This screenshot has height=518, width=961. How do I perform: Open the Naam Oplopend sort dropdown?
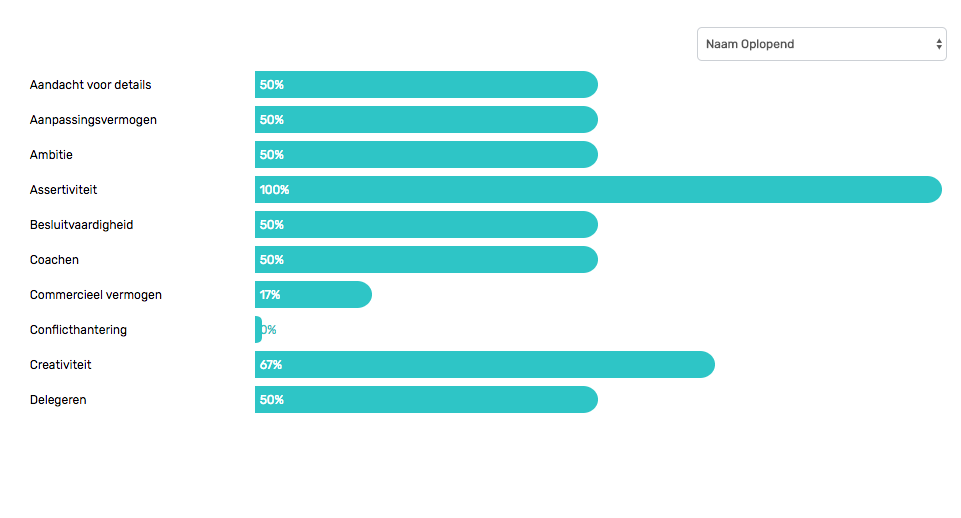[x=821, y=44]
